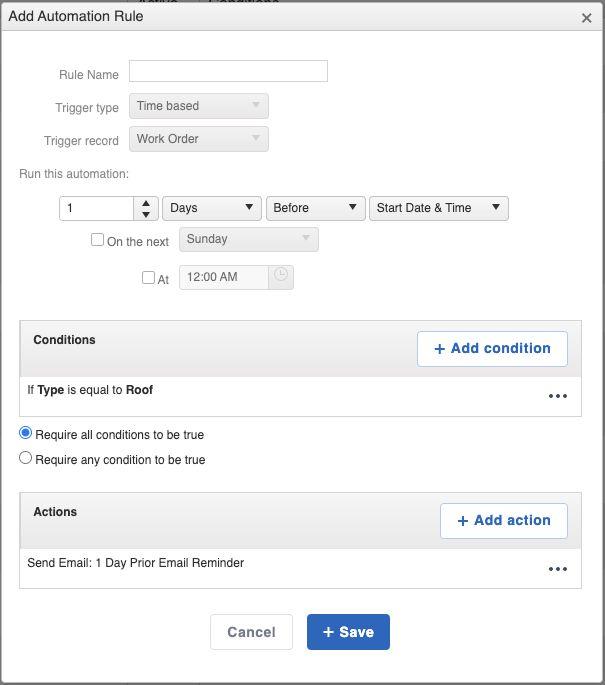Select 'Require all conditions to be true'
Screen dimensions: 605x685
26,433
